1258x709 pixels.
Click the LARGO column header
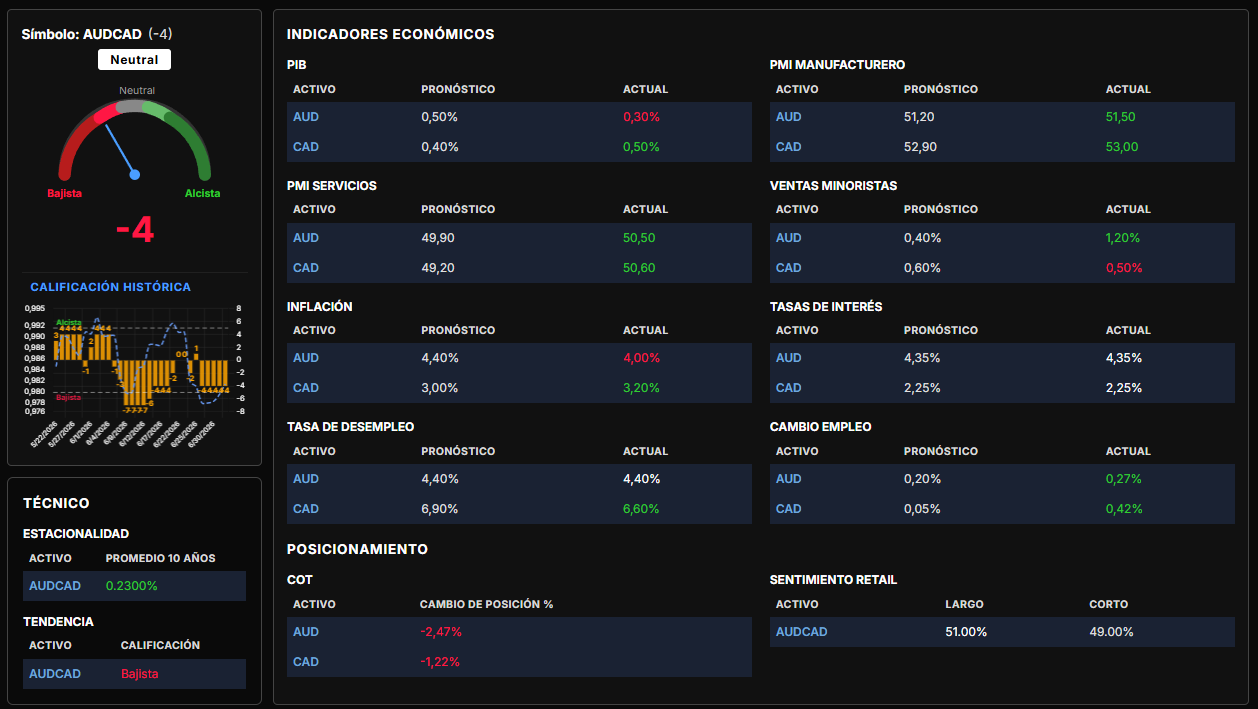tap(964, 605)
